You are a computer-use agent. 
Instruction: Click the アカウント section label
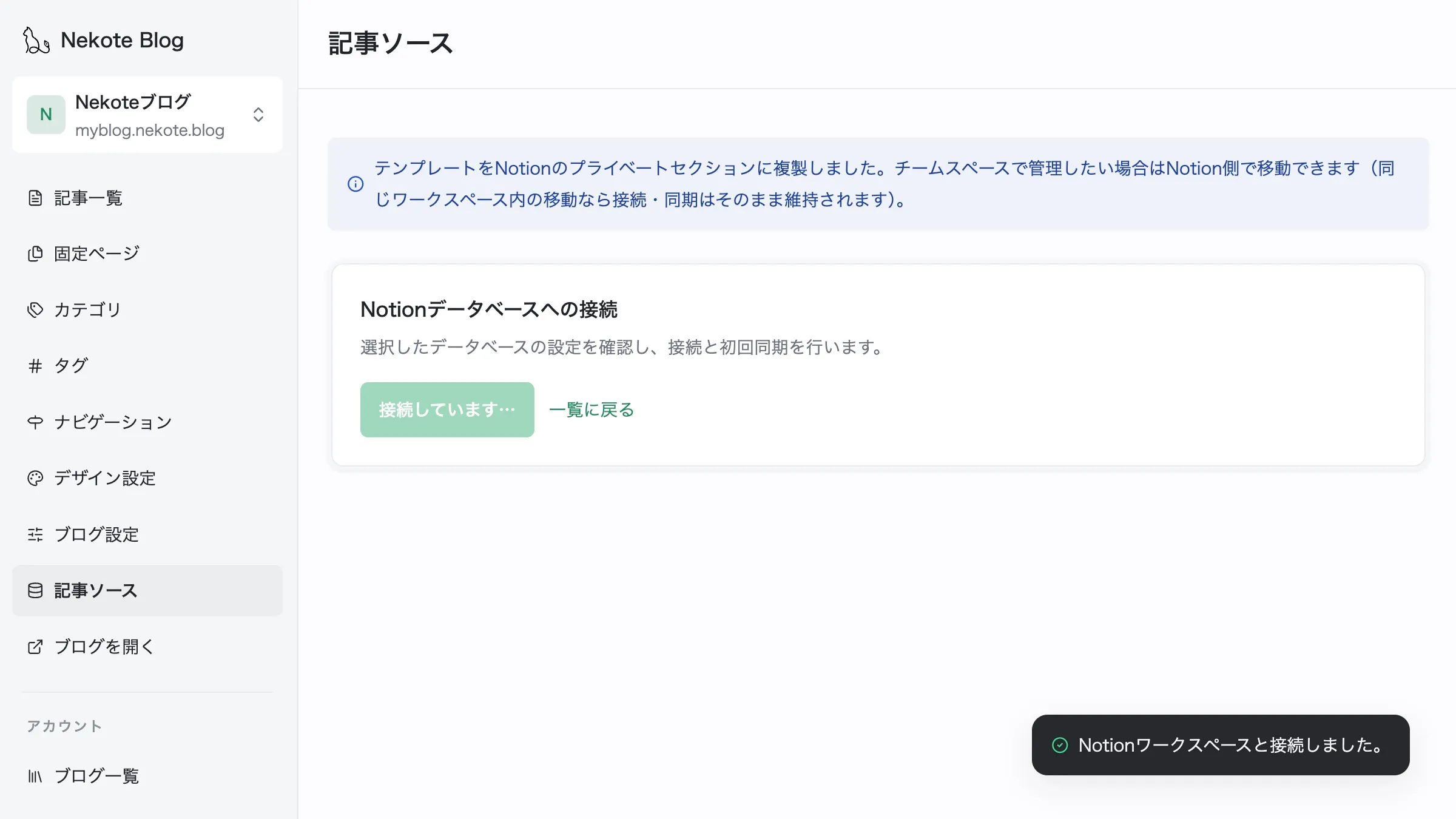[x=64, y=726]
